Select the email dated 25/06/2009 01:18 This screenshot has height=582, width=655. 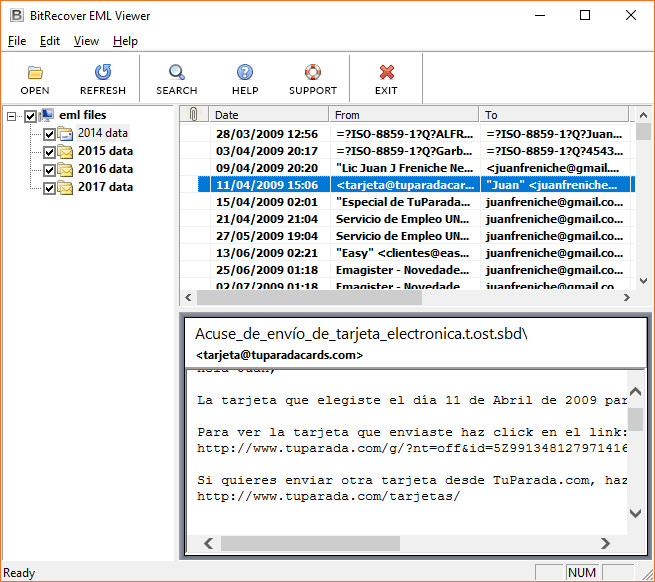407,270
